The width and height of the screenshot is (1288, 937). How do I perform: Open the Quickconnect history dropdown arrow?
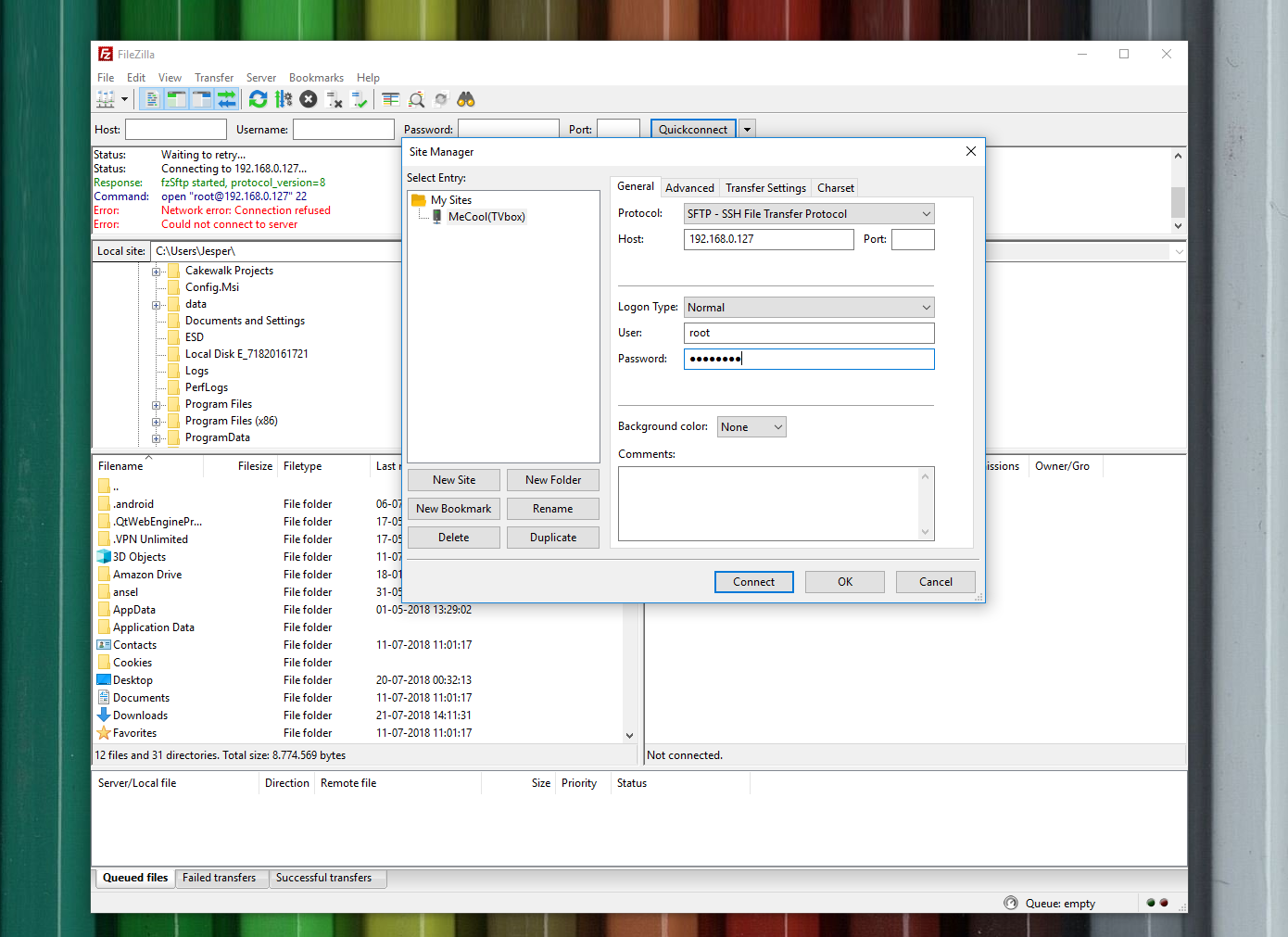pyautogui.click(x=747, y=130)
